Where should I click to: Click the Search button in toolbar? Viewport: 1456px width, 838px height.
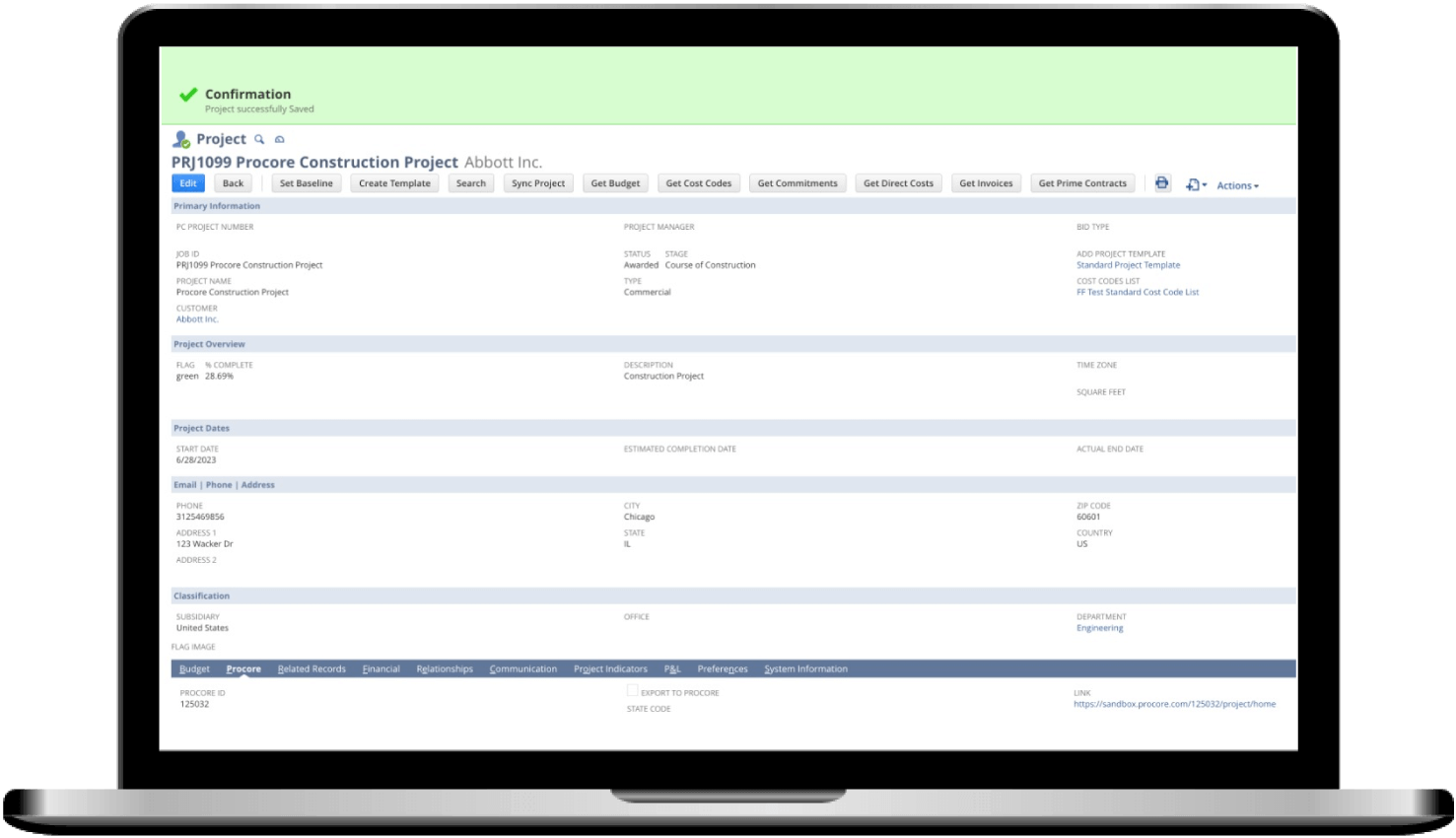[471, 183]
